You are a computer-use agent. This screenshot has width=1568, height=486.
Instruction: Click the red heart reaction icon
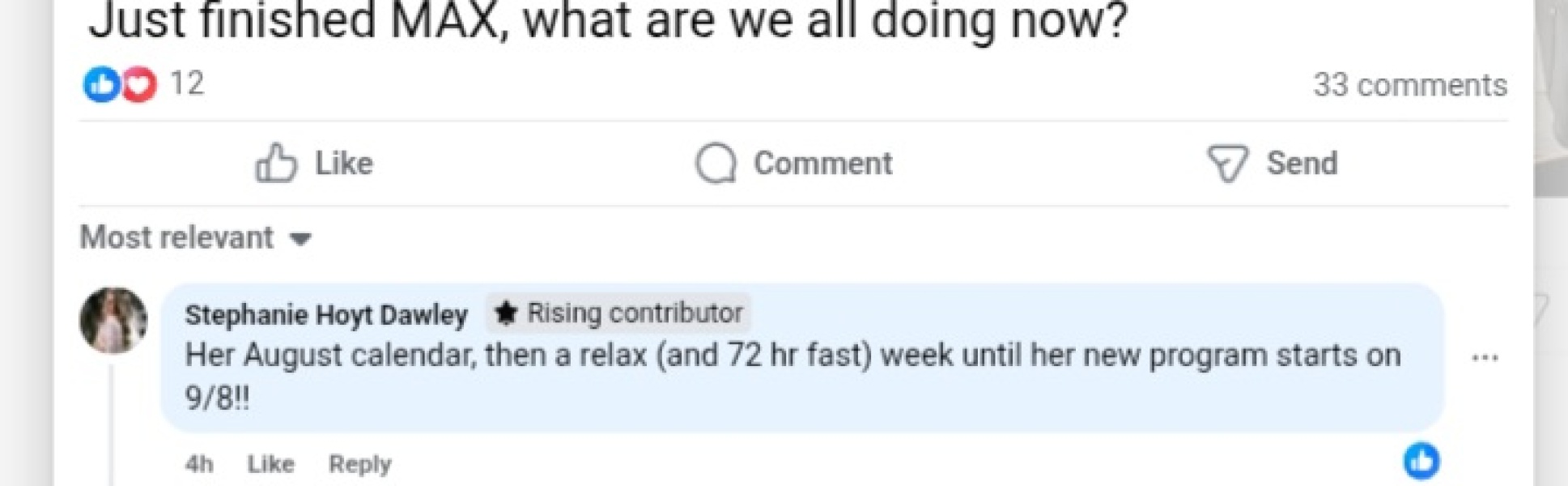pos(139,84)
